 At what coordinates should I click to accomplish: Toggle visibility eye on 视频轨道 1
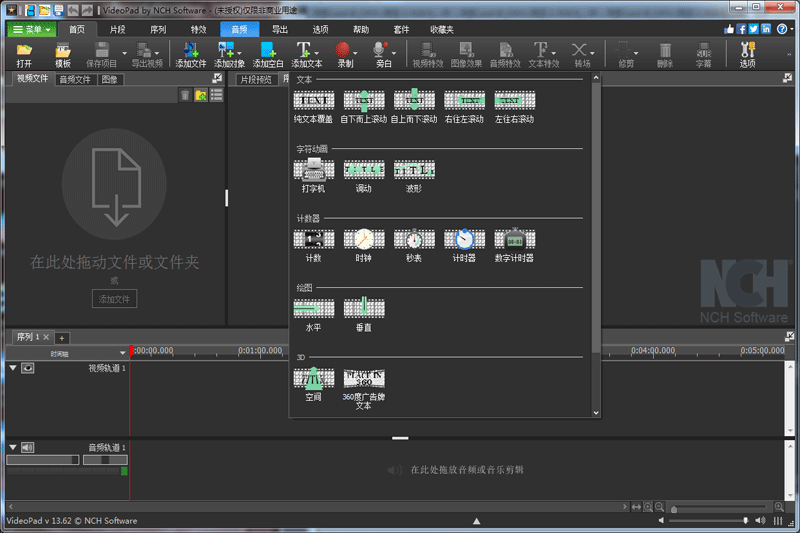[x=28, y=368]
